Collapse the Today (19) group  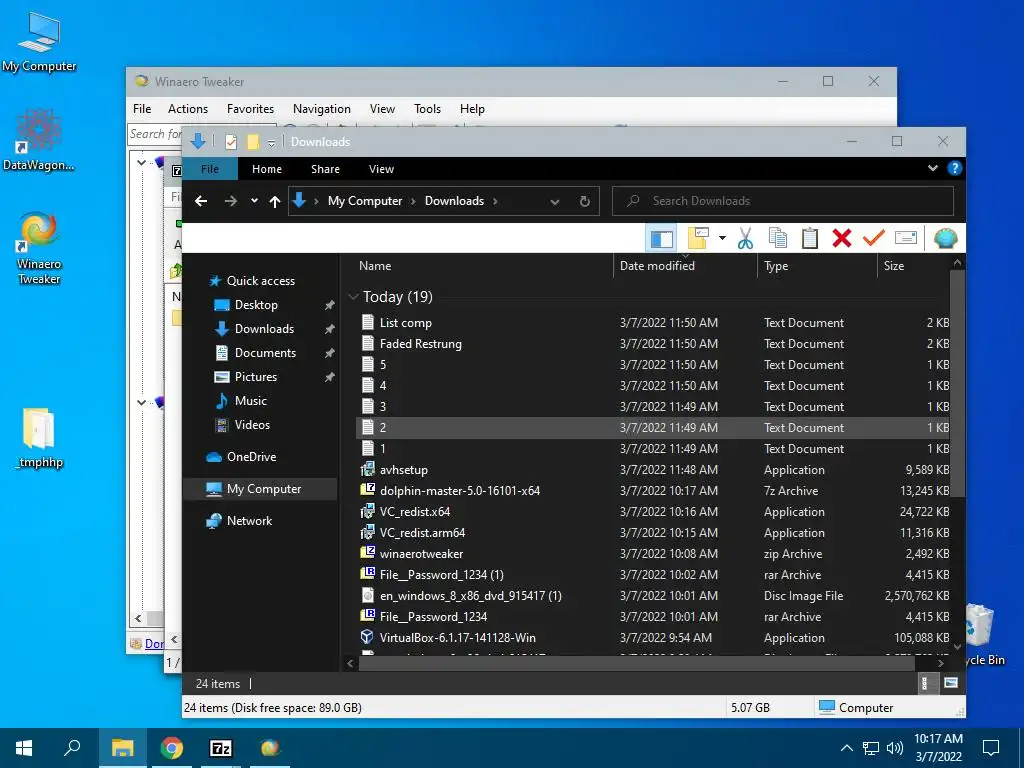(353, 296)
